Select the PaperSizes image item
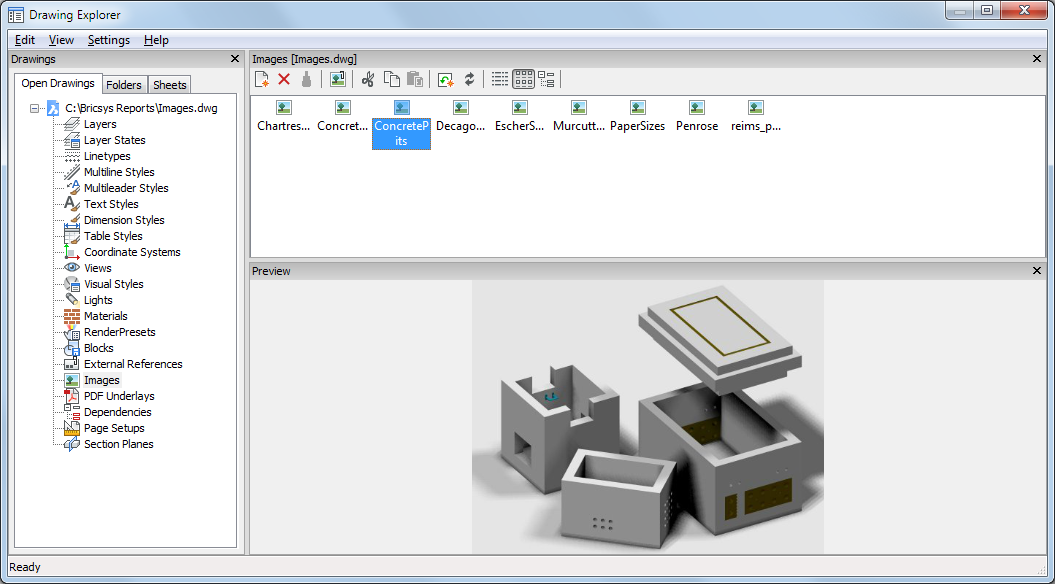 point(637,116)
